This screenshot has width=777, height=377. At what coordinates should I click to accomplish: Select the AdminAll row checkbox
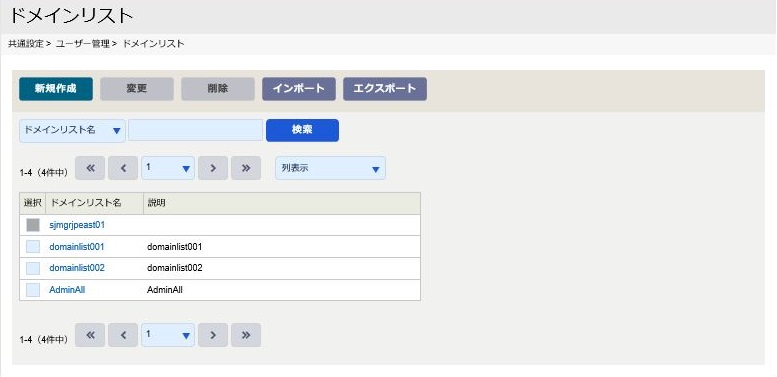33,290
